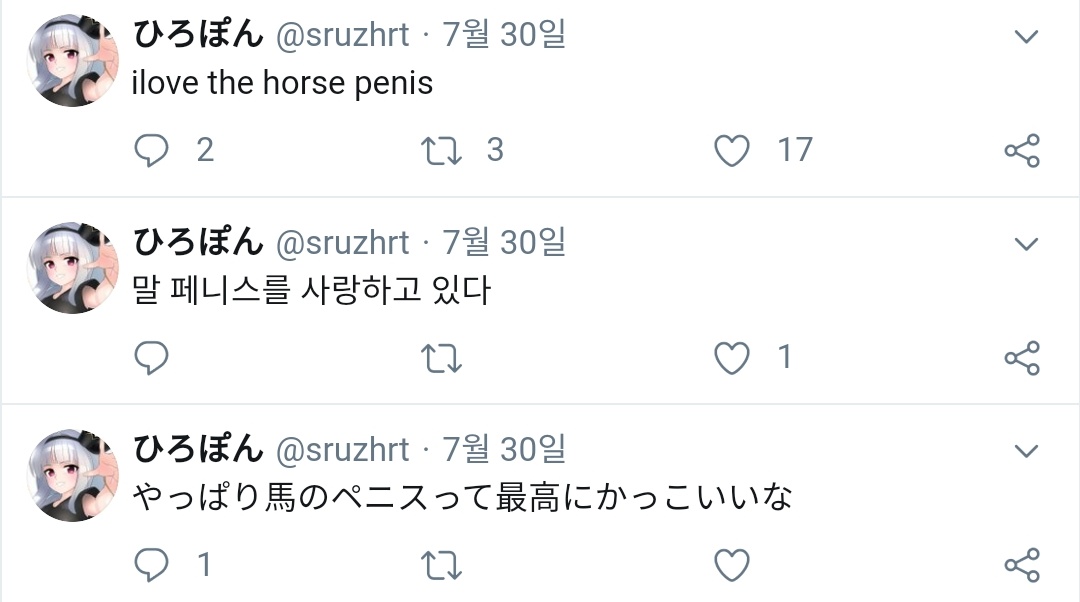Viewport: 1080px width, 602px height.
Task: Share the English-language tweet
Action: tap(1021, 151)
